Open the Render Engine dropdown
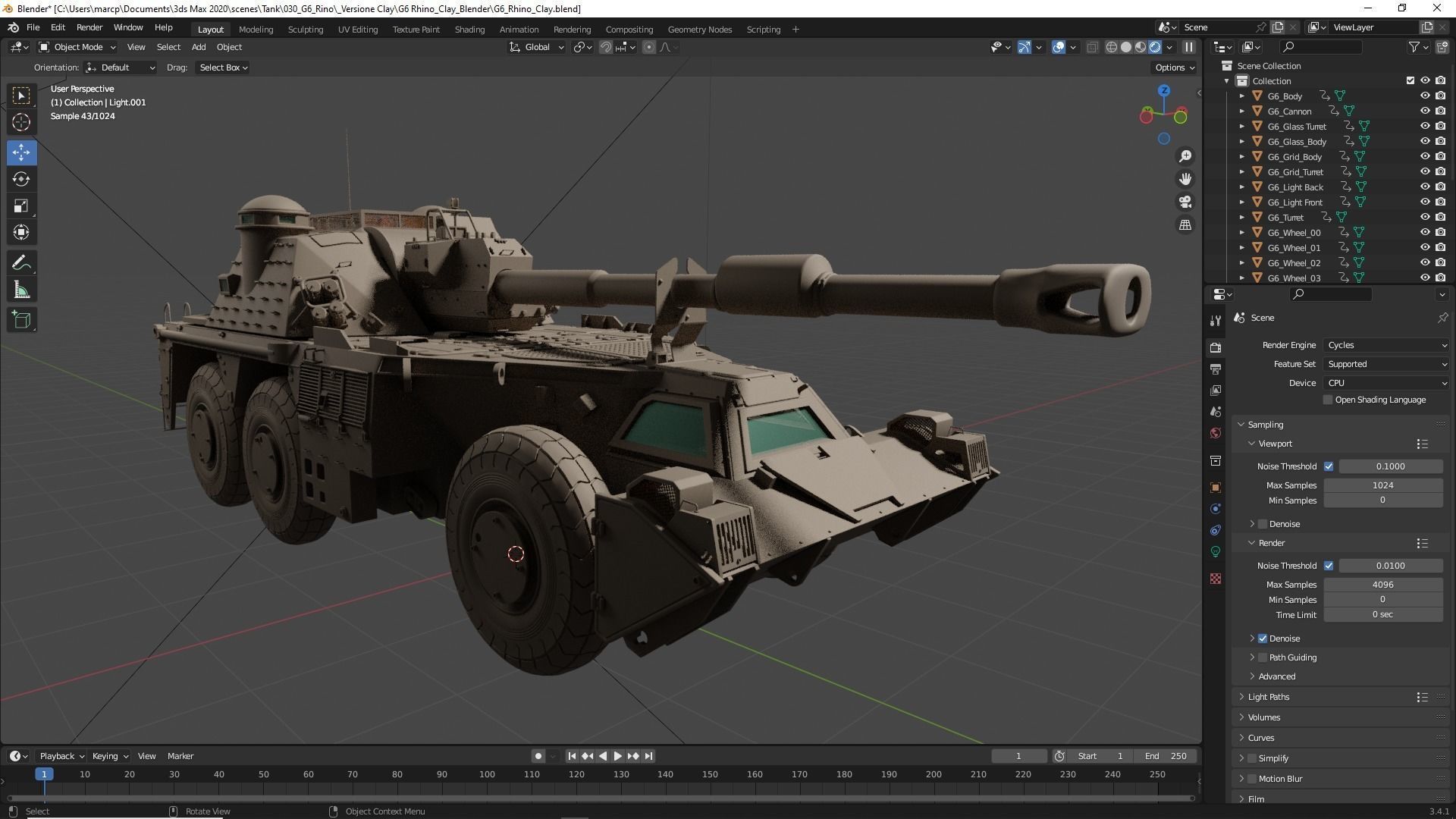Image resolution: width=1456 pixels, height=819 pixels. (1387, 345)
